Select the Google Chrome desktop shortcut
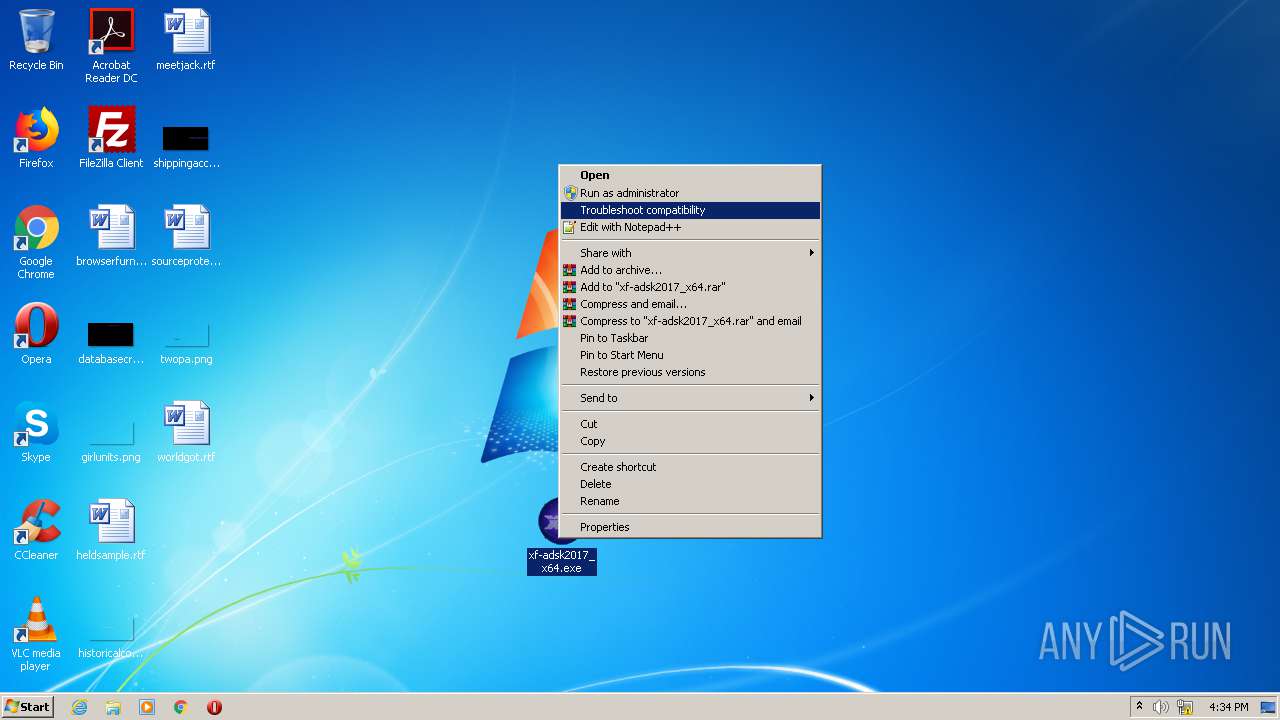Image resolution: width=1280 pixels, height=720 pixels. (36, 242)
